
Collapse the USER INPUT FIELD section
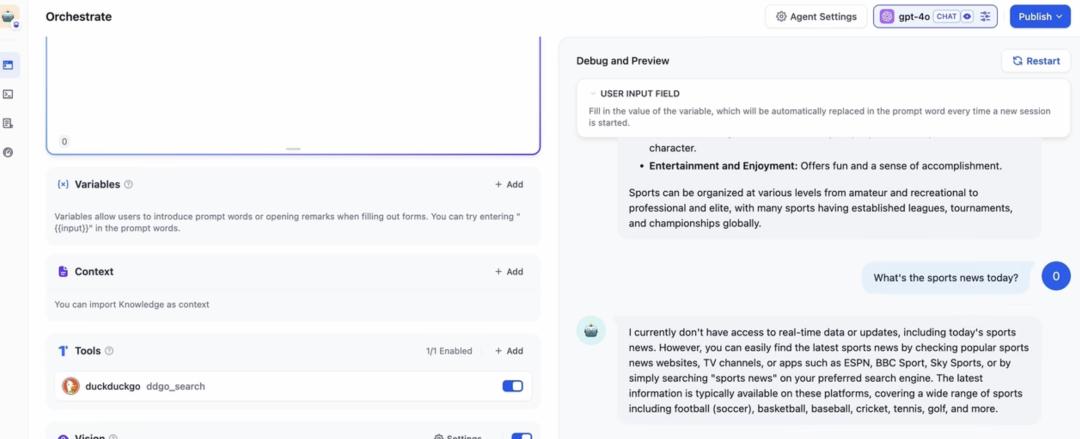click(x=592, y=94)
